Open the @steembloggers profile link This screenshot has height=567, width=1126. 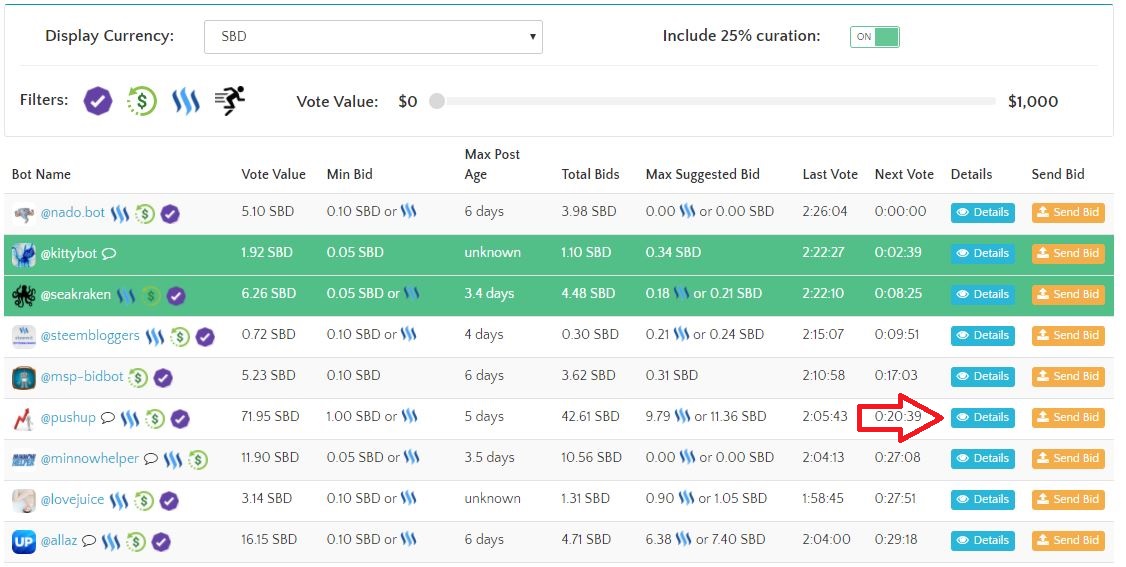click(x=90, y=336)
